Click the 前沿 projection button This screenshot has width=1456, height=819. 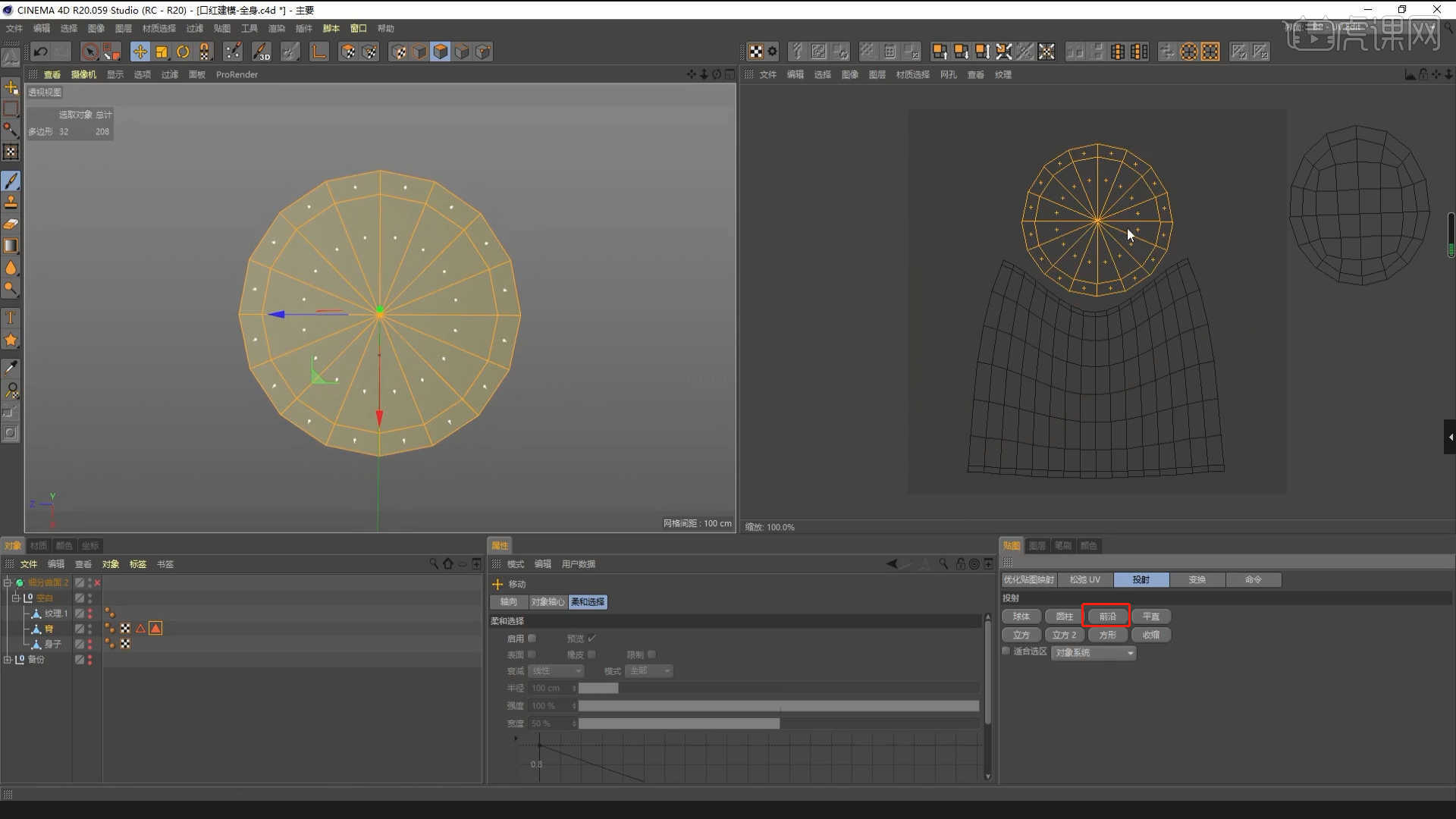click(x=1107, y=617)
